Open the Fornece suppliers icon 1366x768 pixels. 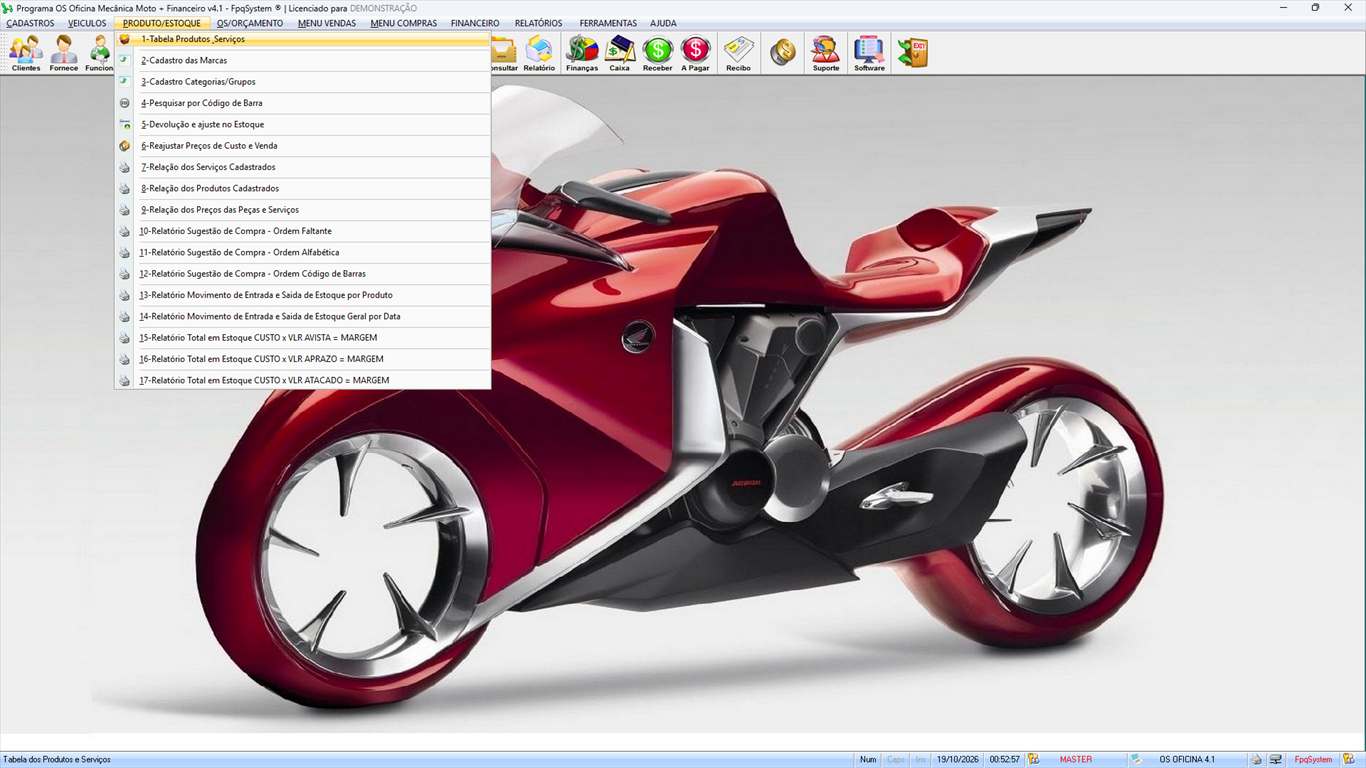64,53
